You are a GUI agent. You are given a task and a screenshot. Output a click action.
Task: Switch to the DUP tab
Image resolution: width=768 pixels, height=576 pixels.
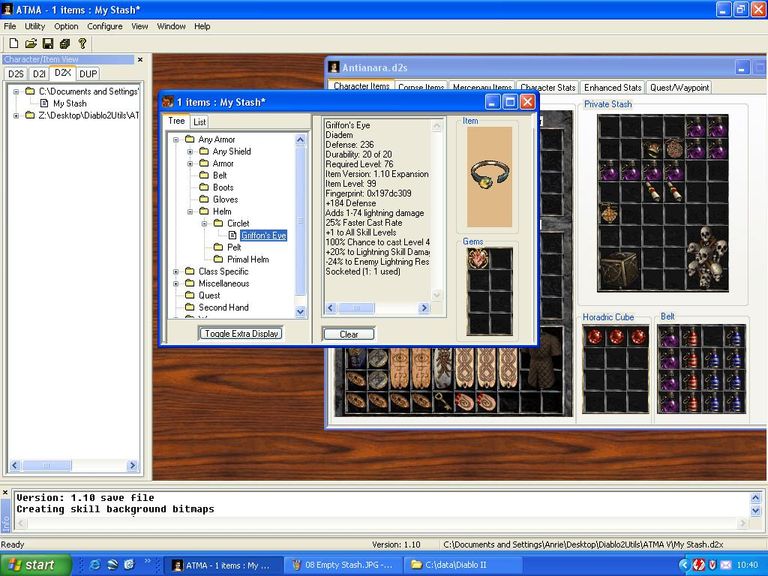coord(88,74)
